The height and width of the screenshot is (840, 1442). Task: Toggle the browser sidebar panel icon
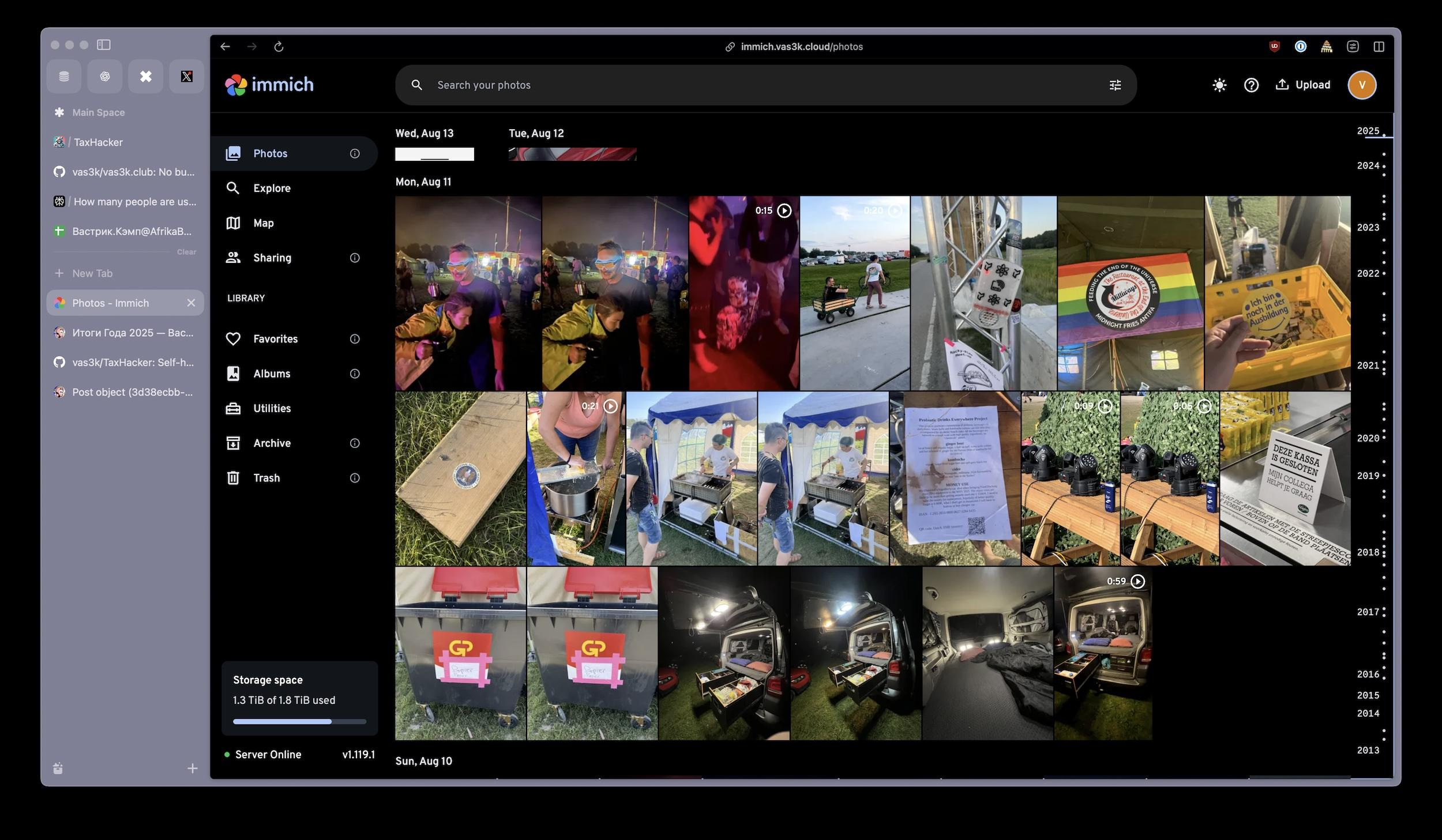click(x=104, y=45)
